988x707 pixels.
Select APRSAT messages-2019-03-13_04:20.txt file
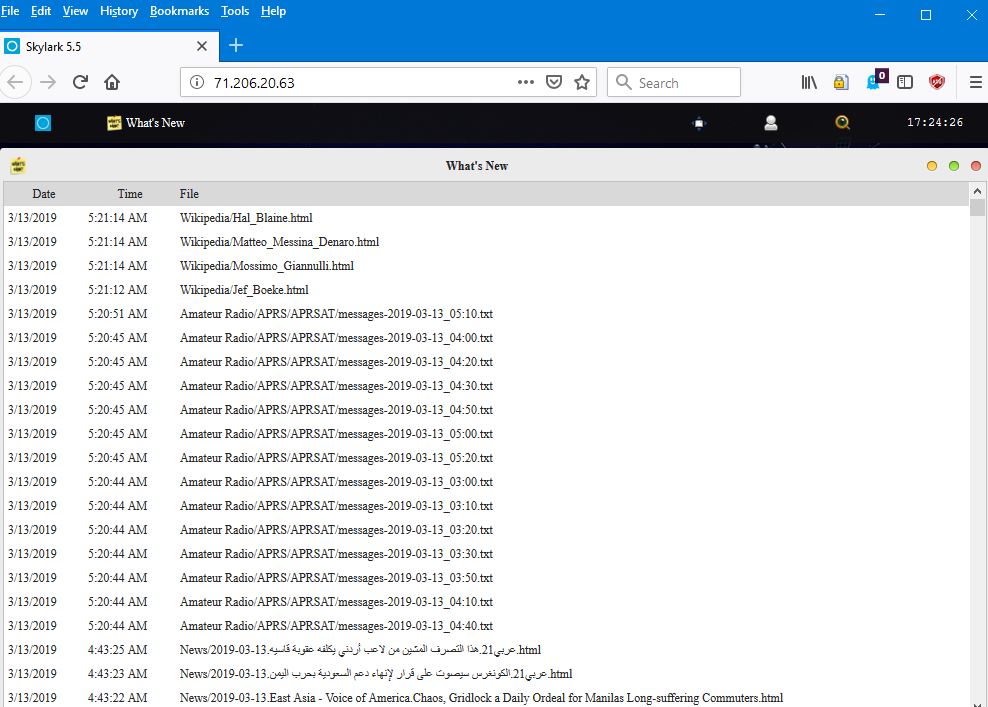pyautogui.click(x=336, y=362)
